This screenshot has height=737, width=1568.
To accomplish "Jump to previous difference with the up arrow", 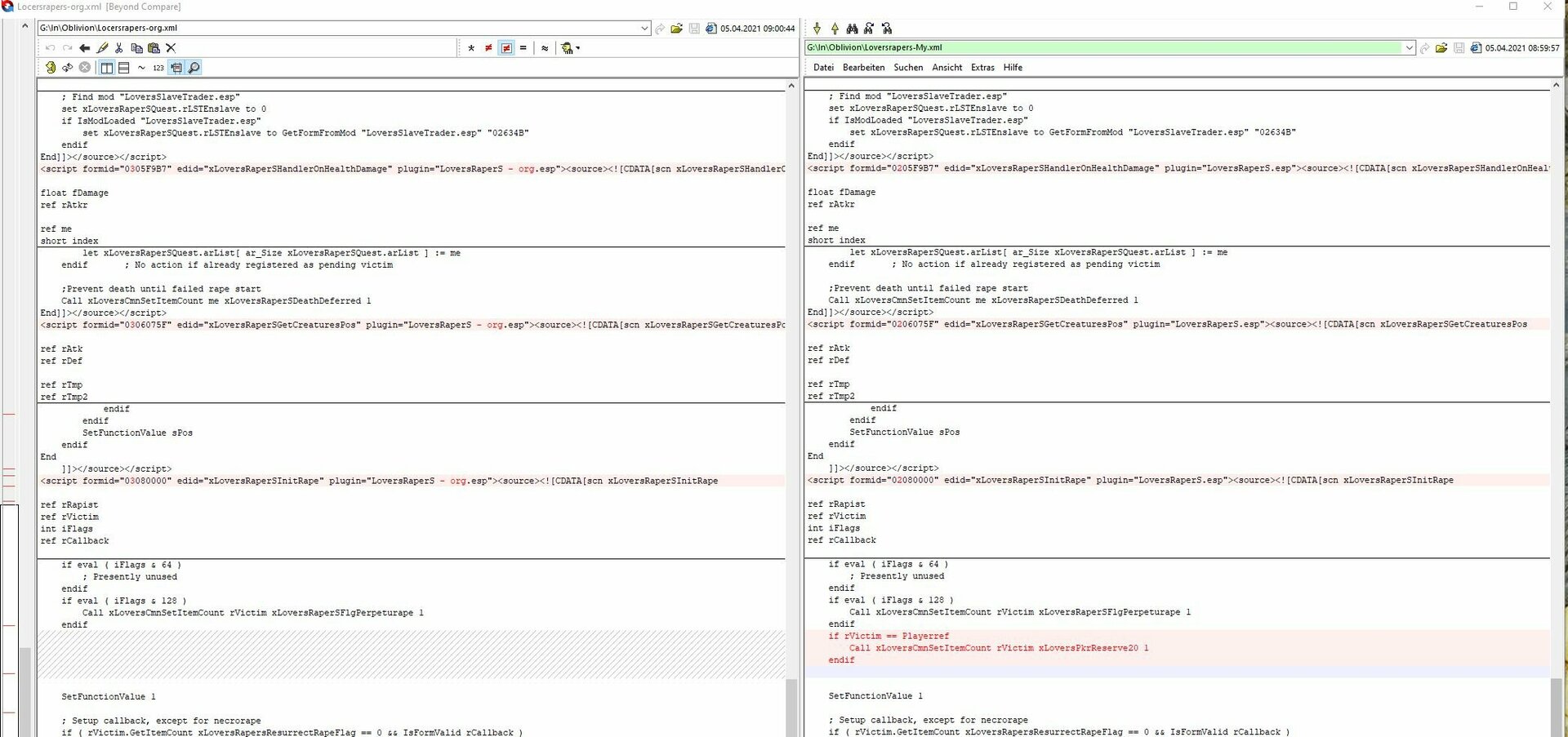I will click(x=835, y=29).
